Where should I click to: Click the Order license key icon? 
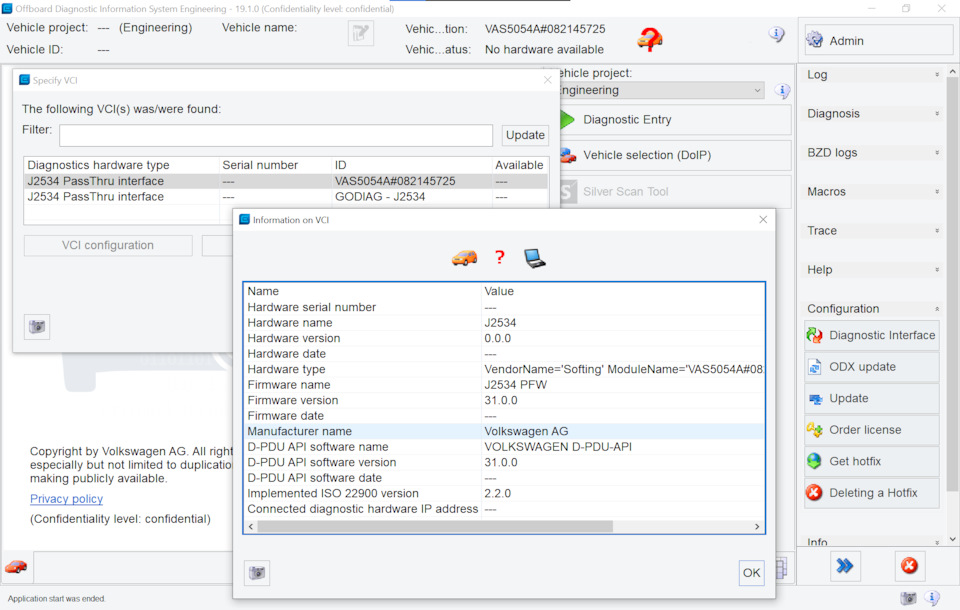tap(814, 430)
